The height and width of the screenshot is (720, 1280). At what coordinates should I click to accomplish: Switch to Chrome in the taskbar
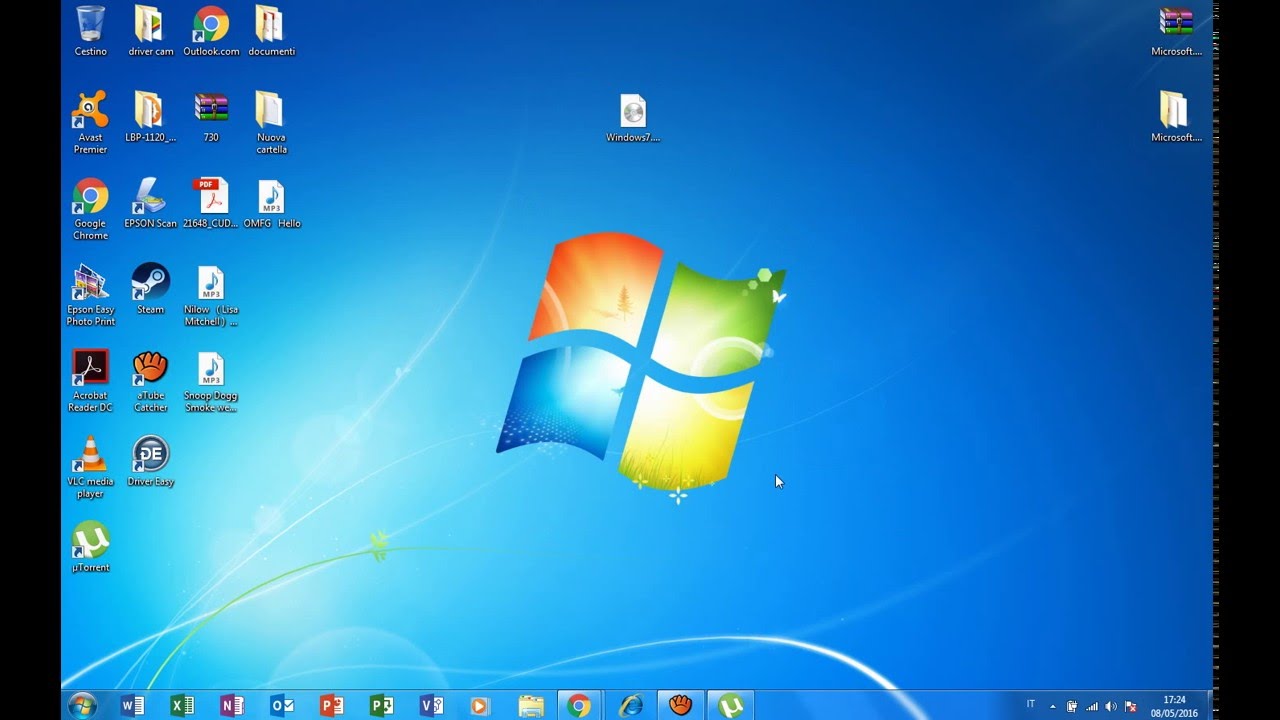[x=579, y=706]
